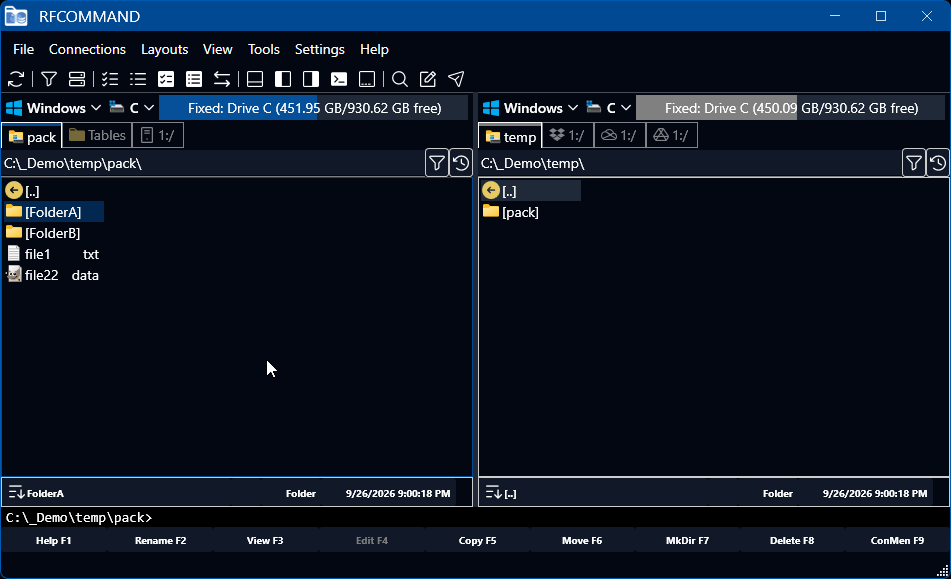
Task: Click the Help F1 button
Action: (53, 540)
